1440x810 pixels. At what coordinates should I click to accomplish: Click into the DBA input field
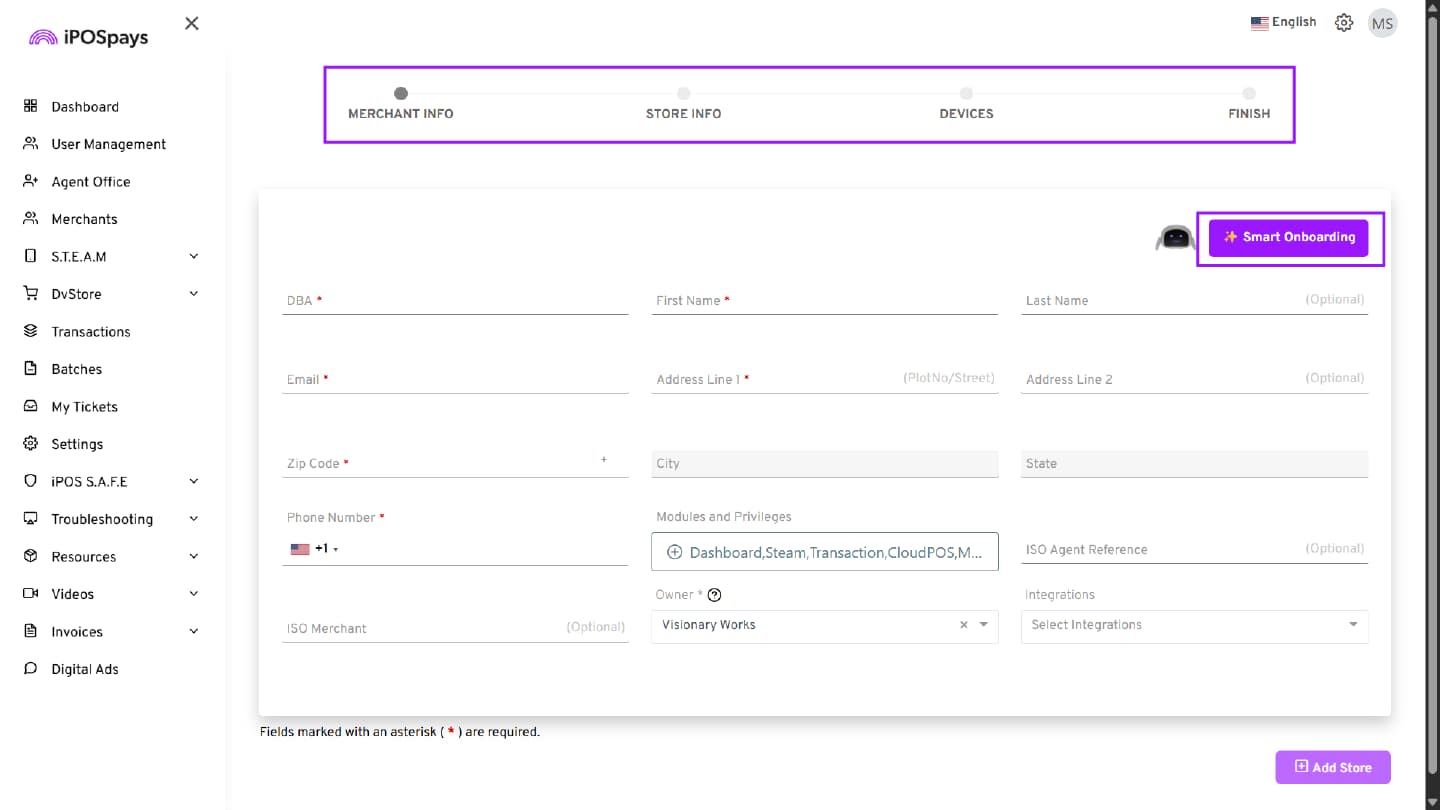[455, 301]
